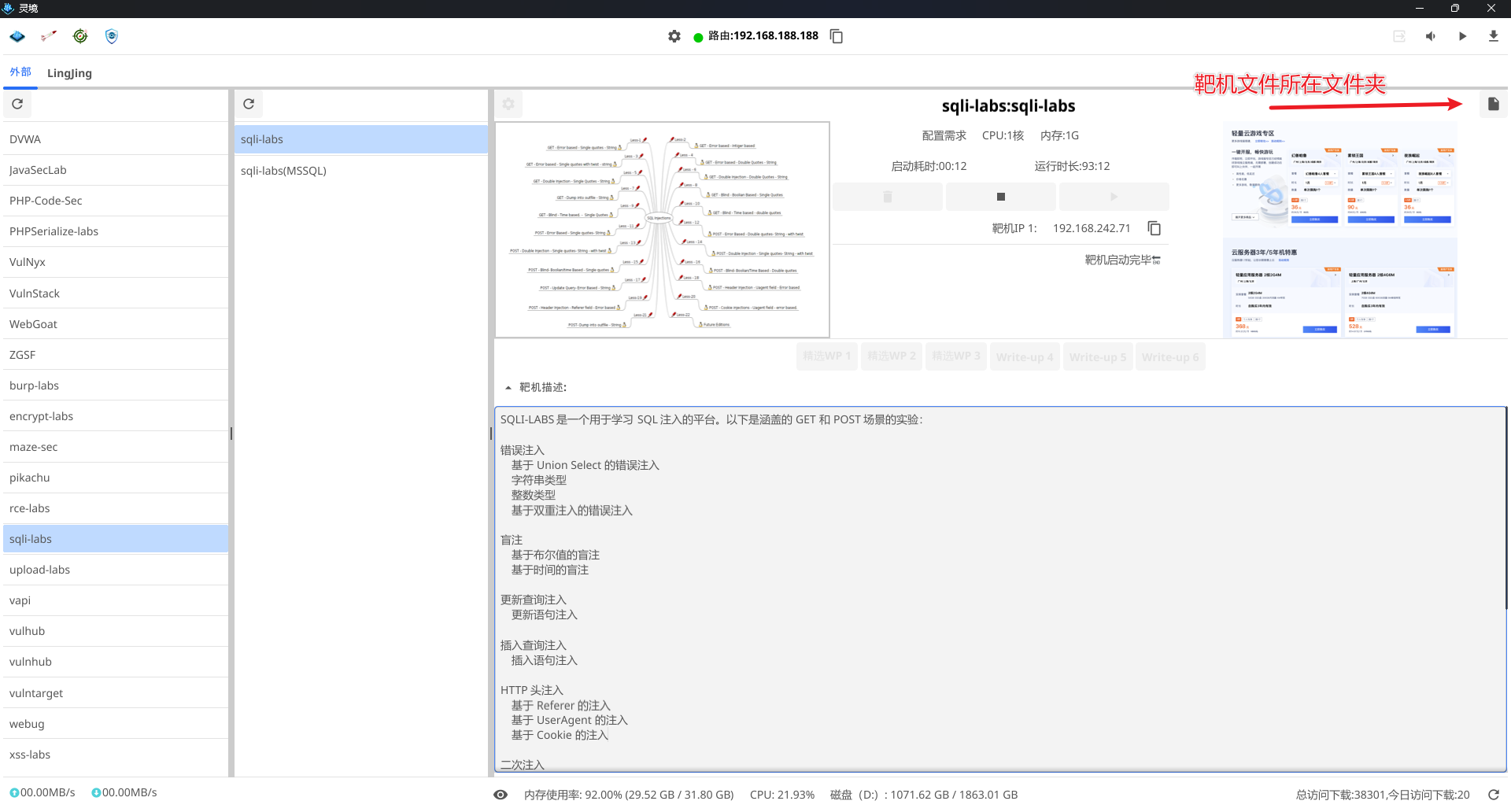Click the SQL injections mind map thumbnail
1511x812 pixels.
tap(662, 230)
